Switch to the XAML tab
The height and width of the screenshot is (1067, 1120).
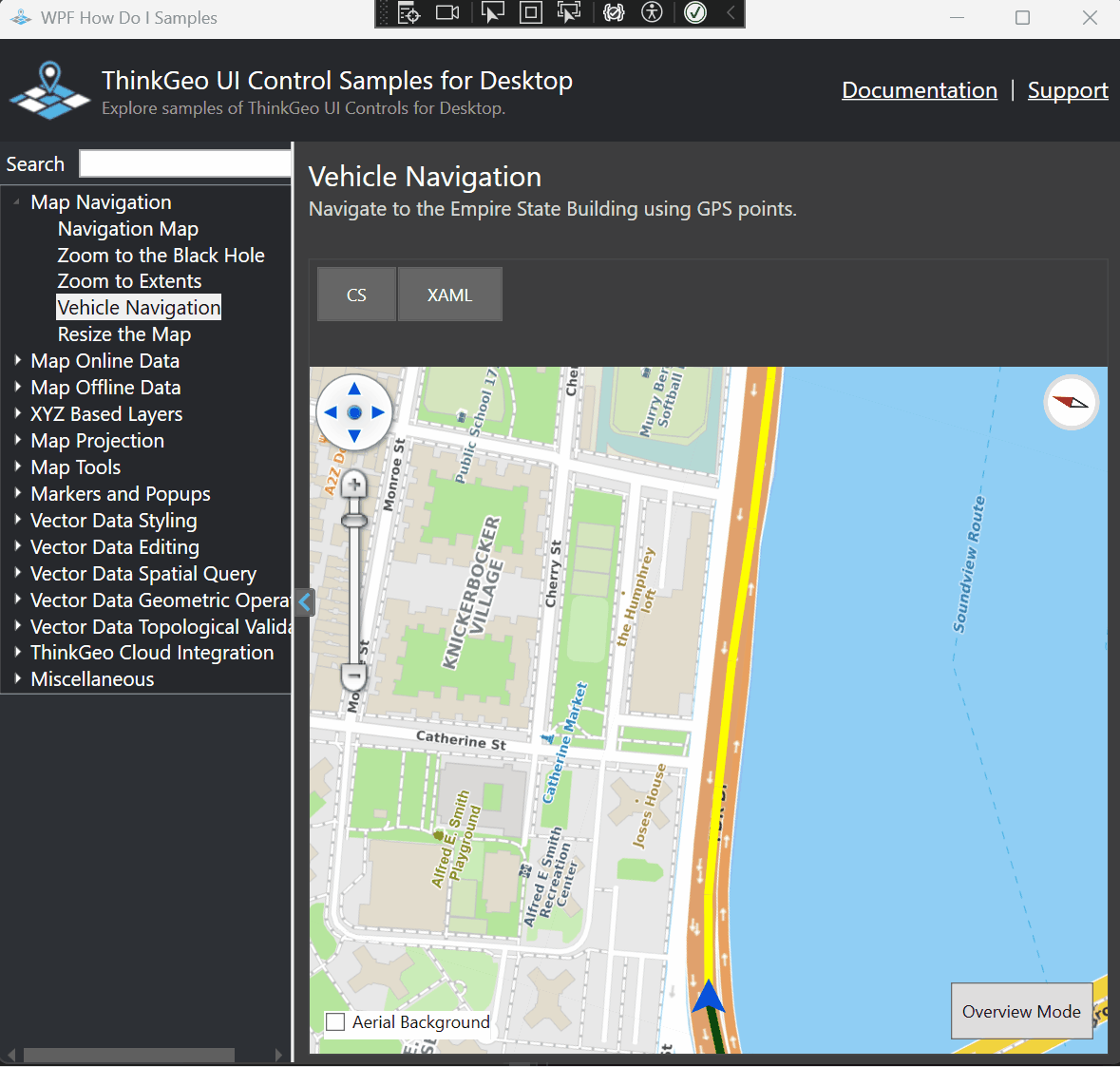(x=450, y=295)
